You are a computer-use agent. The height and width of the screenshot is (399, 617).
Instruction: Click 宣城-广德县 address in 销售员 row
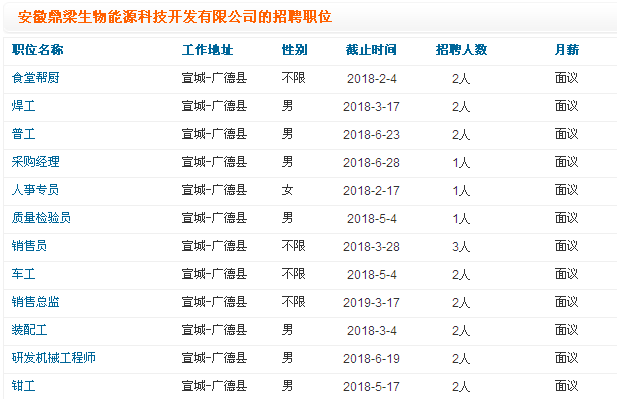(x=214, y=246)
